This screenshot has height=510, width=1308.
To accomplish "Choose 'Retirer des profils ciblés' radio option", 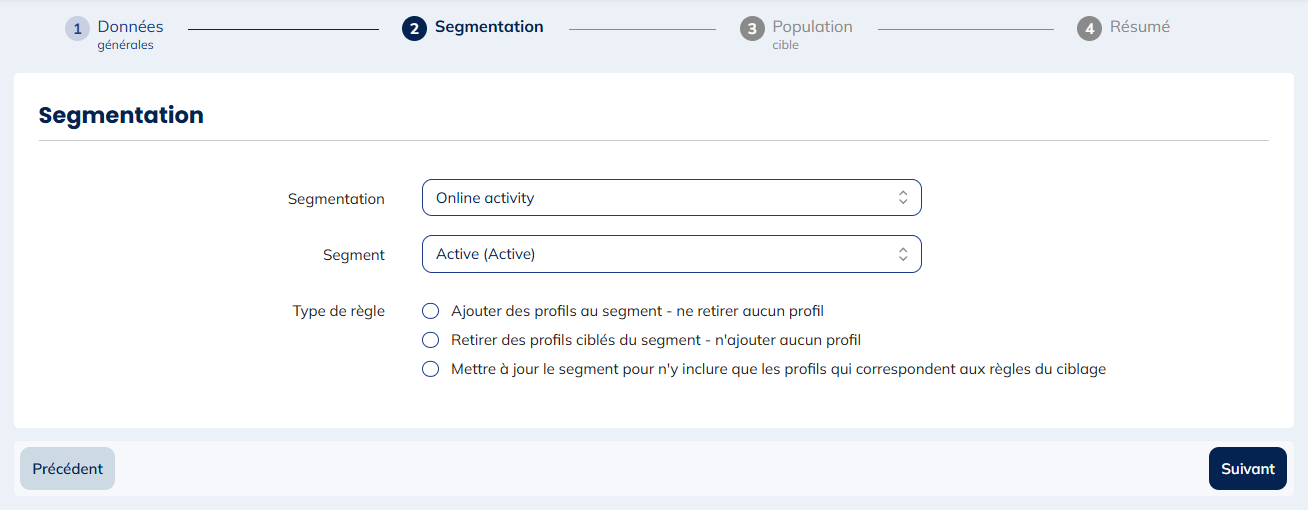I will tap(431, 340).
